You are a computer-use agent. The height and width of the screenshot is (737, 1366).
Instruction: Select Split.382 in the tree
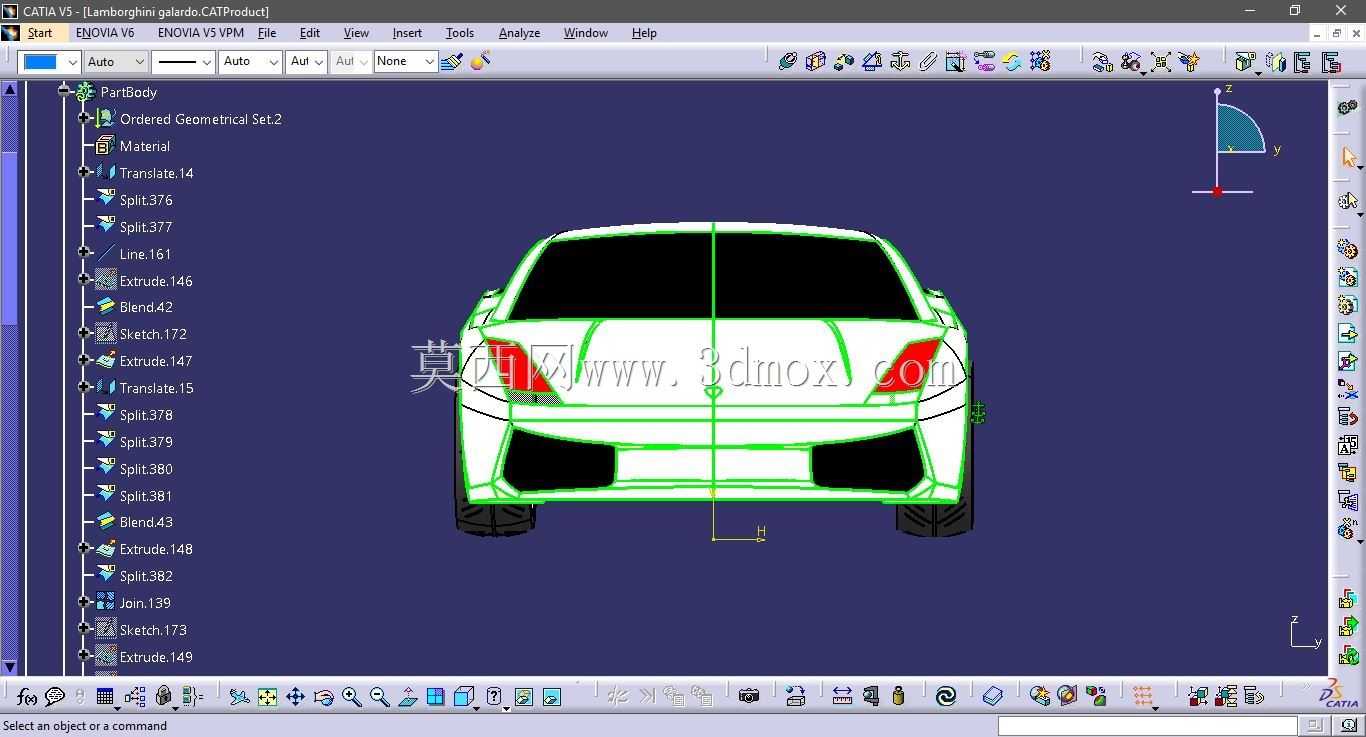(146, 576)
